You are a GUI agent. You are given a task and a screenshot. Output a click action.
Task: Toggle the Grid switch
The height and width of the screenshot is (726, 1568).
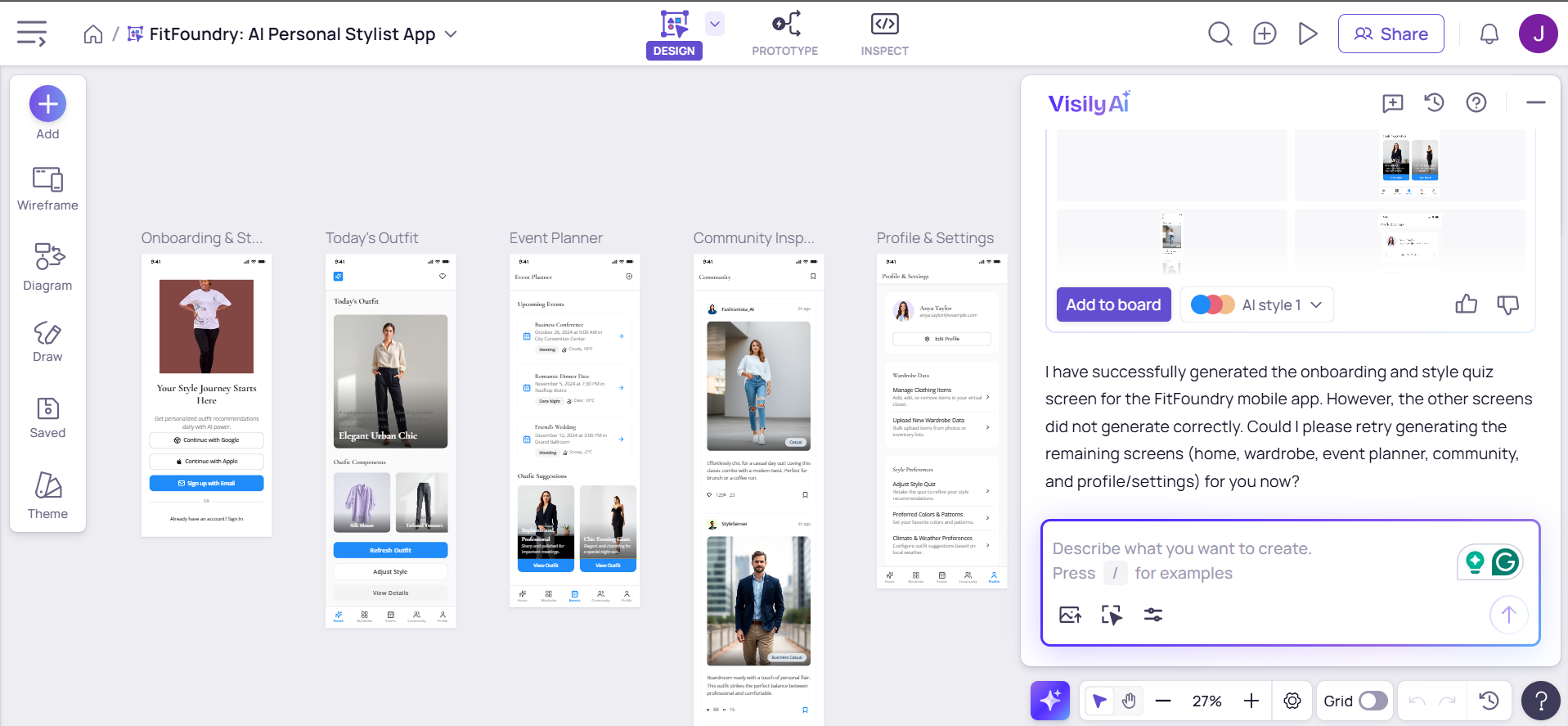point(1373,701)
